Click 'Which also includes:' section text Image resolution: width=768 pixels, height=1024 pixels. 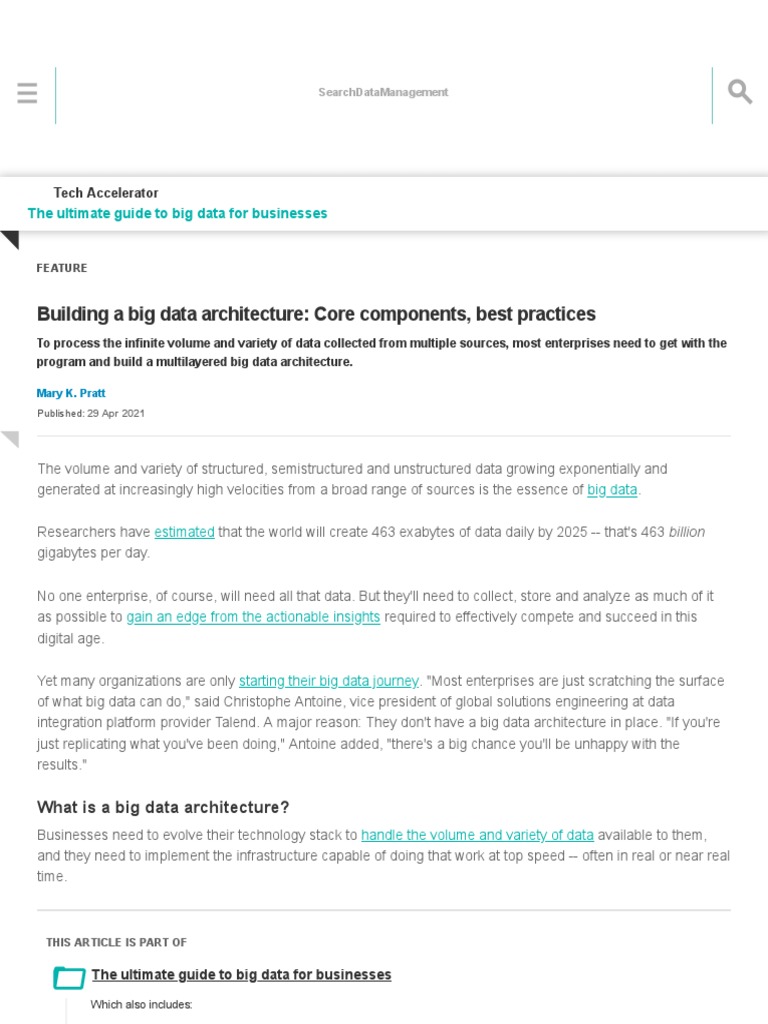click(141, 1005)
